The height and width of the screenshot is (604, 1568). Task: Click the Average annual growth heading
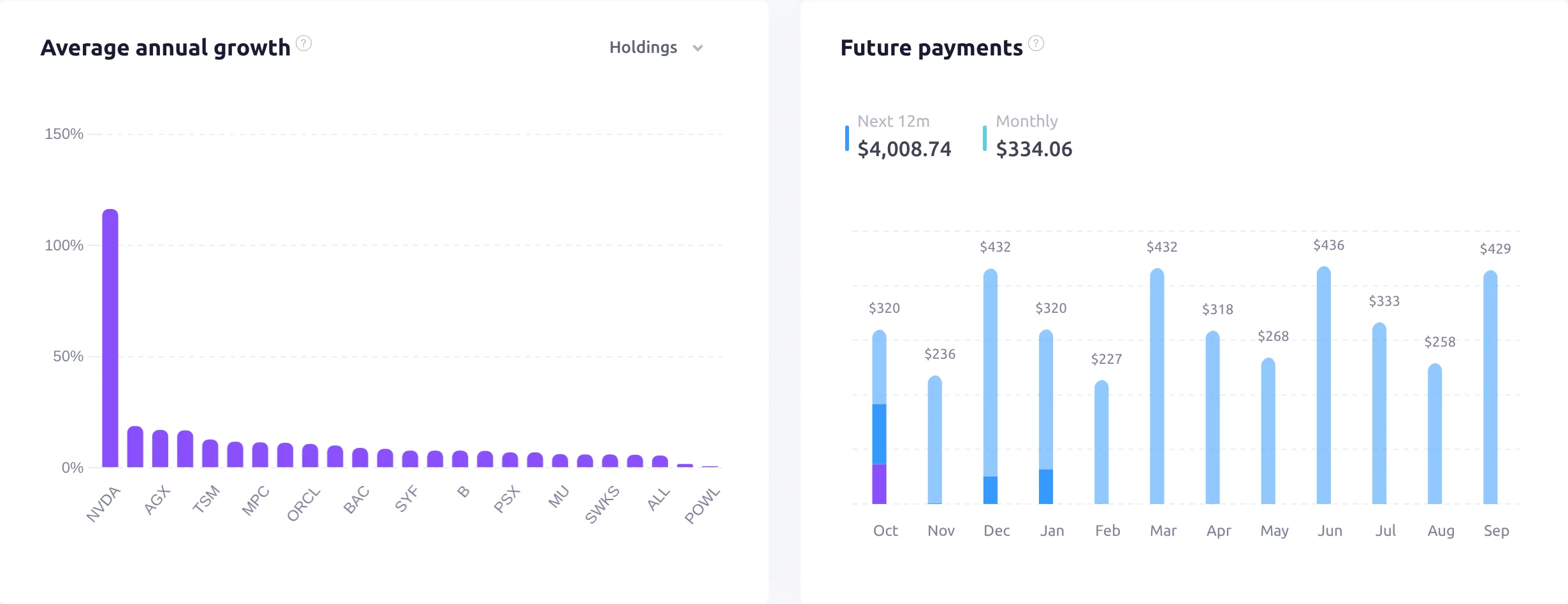click(x=166, y=48)
